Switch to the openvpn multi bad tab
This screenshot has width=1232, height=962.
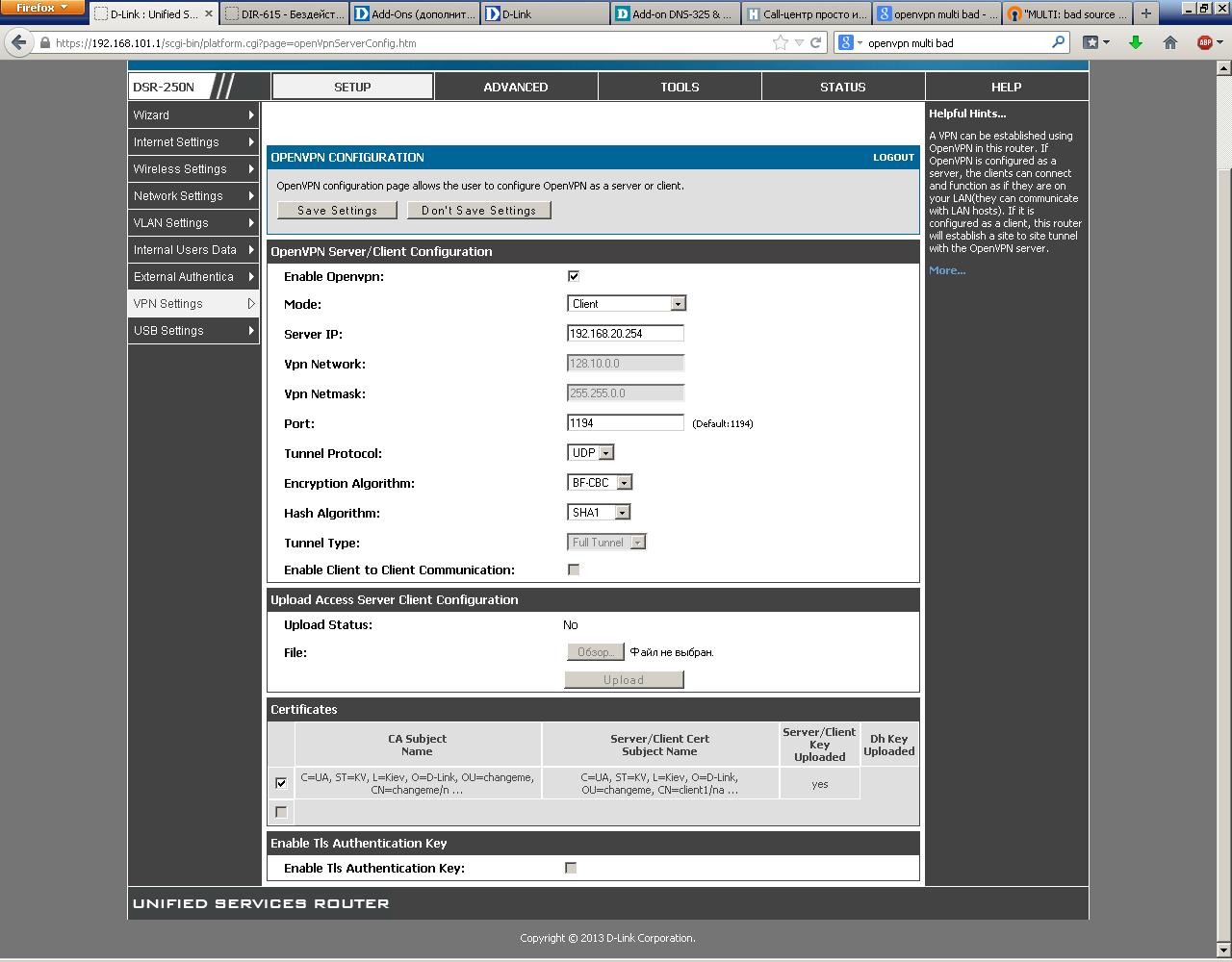point(938,14)
